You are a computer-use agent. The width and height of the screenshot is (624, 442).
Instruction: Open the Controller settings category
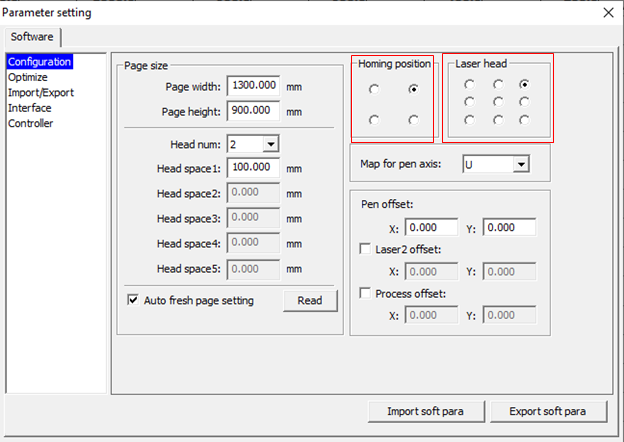[30, 123]
